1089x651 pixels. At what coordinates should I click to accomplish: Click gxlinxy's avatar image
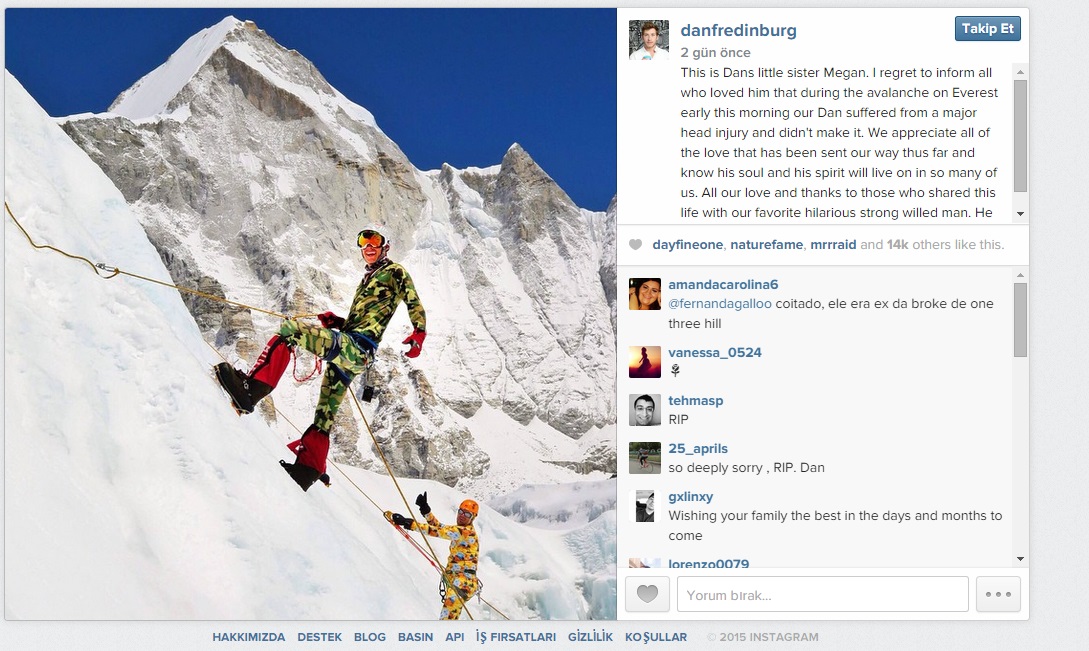point(645,506)
